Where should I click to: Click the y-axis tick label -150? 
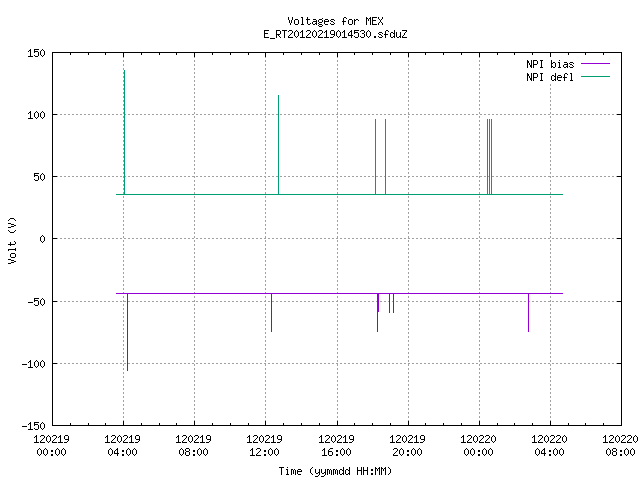33,426
